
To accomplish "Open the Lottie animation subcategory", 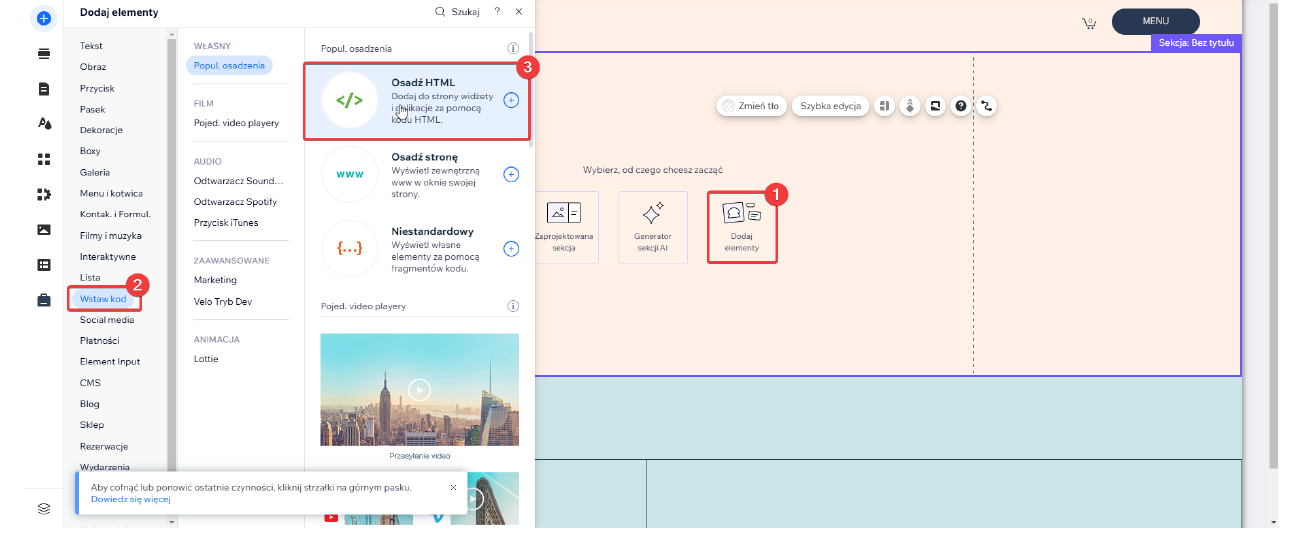I will pyautogui.click(x=206, y=359).
